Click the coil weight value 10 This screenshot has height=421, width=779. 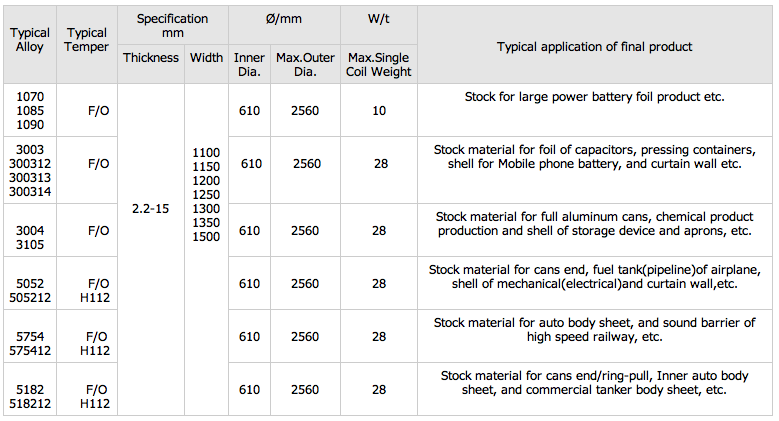click(x=379, y=111)
